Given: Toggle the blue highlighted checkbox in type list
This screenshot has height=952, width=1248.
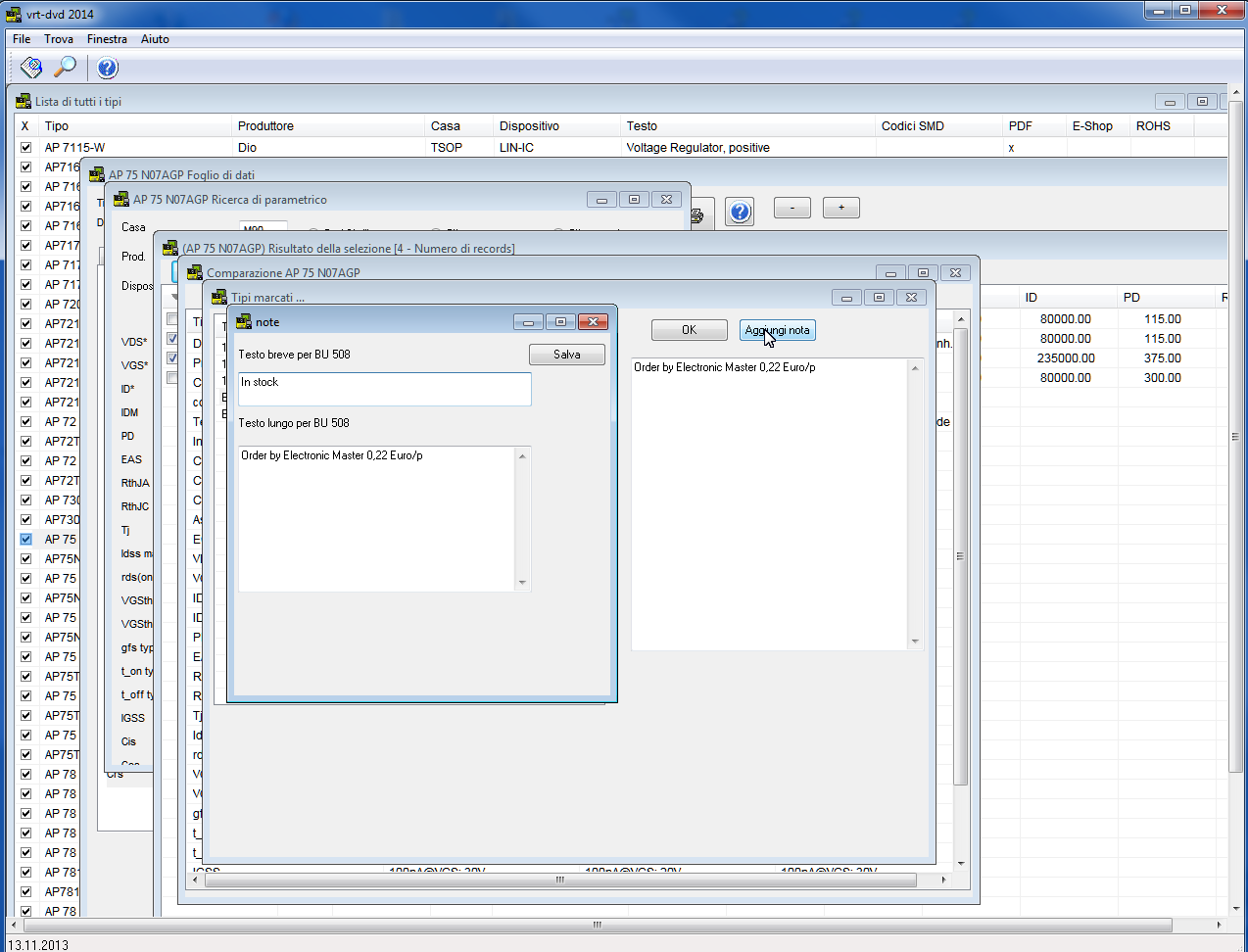Looking at the screenshot, I should point(26,540).
